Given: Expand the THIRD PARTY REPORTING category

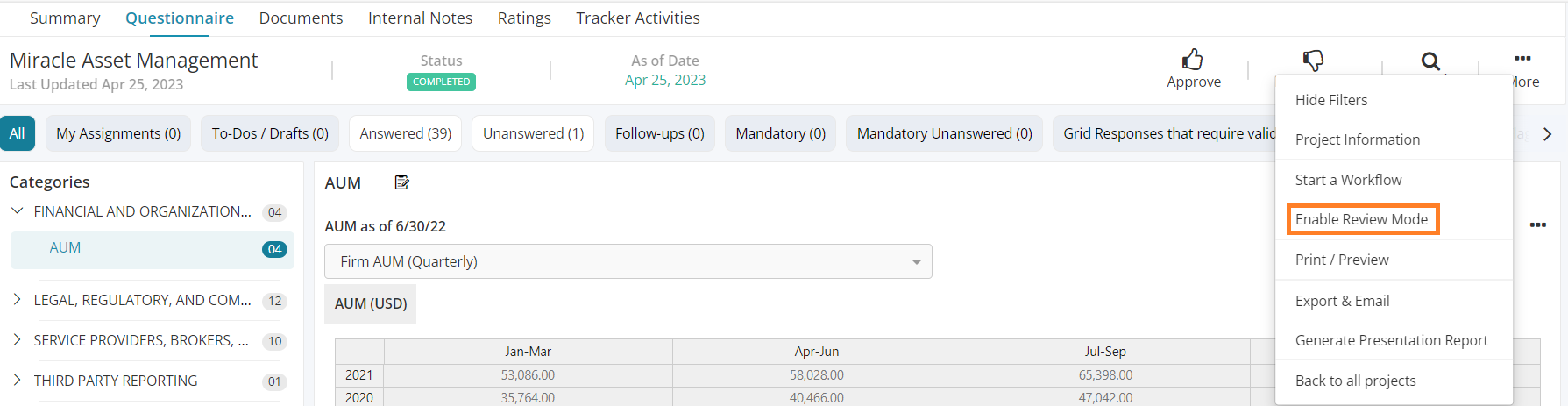Looking at the screenshot, I should [x=17, y=381].
